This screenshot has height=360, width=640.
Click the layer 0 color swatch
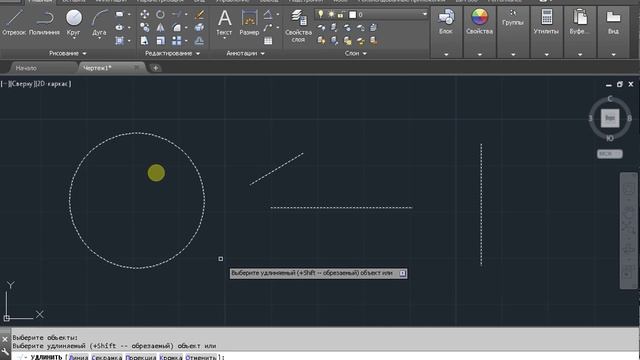353,15
